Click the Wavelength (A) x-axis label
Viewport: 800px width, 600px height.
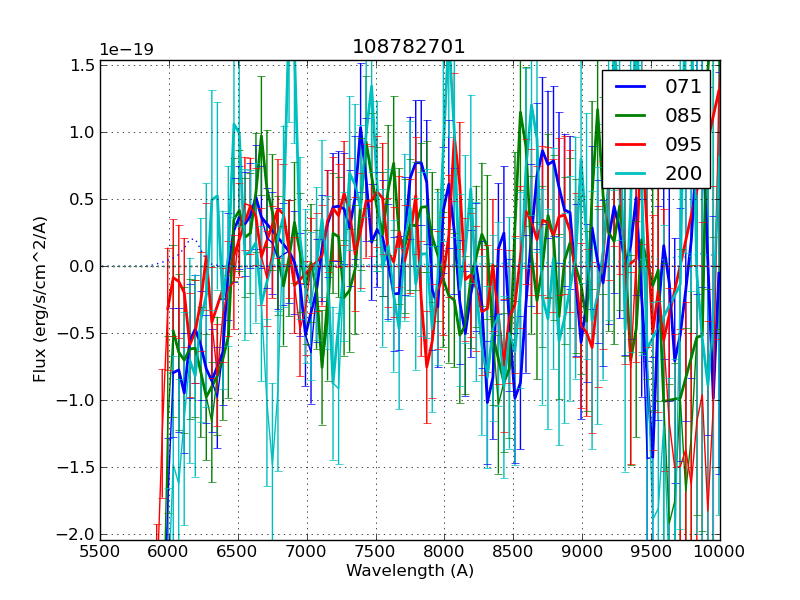(410, 571)
